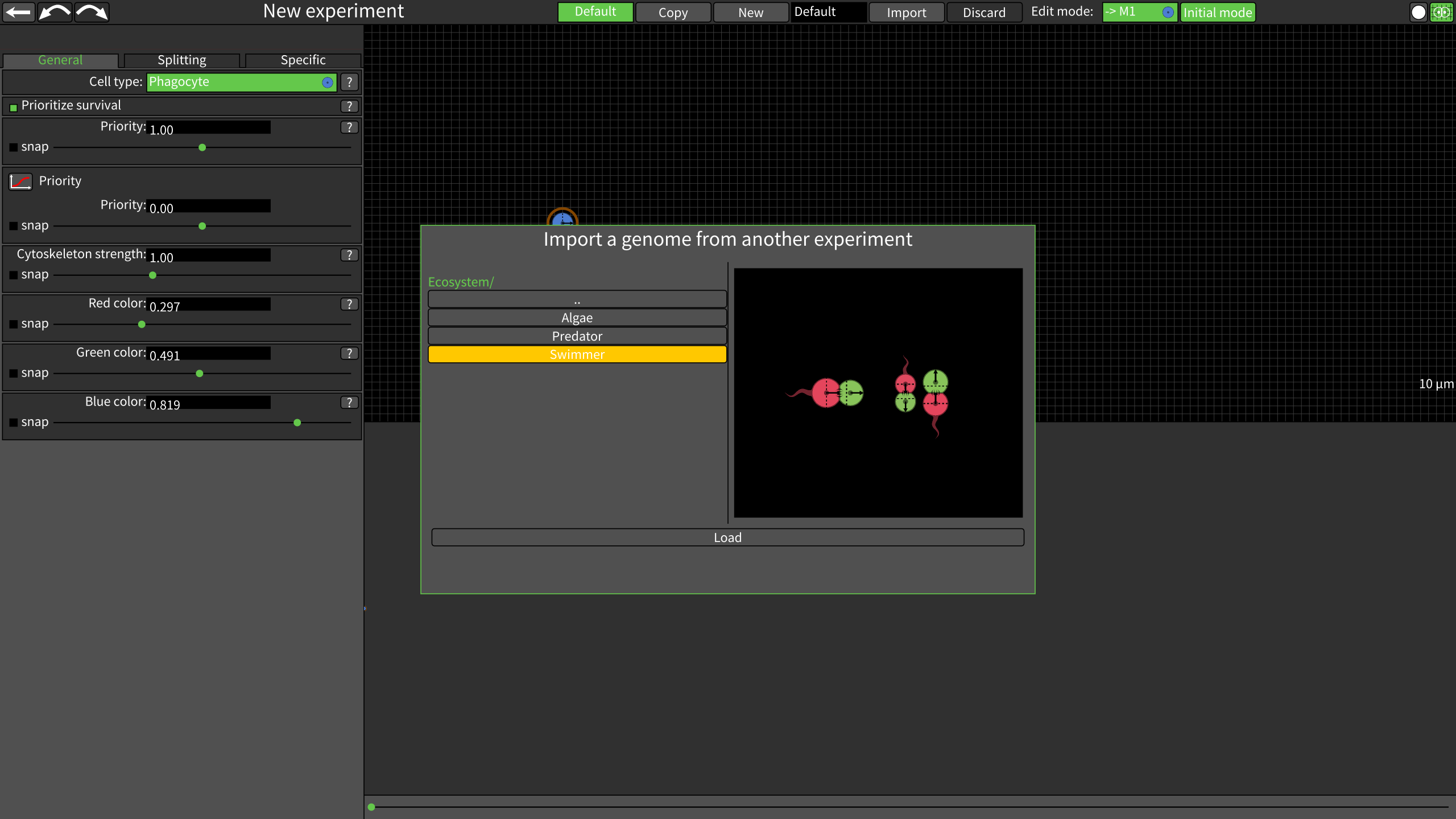This screenshot has height=819, width=1456.
Task: Click the Import genome button
Action: [x=907, y=13]
